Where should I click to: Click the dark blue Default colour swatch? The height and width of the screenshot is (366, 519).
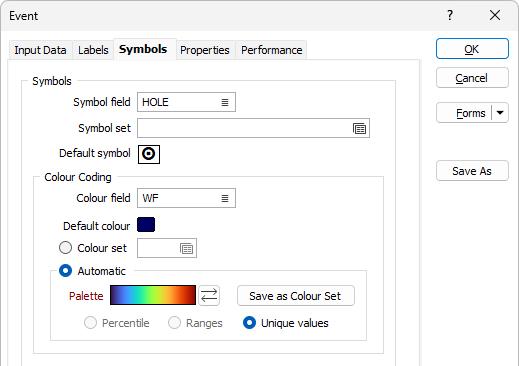(x=146, y=225)
